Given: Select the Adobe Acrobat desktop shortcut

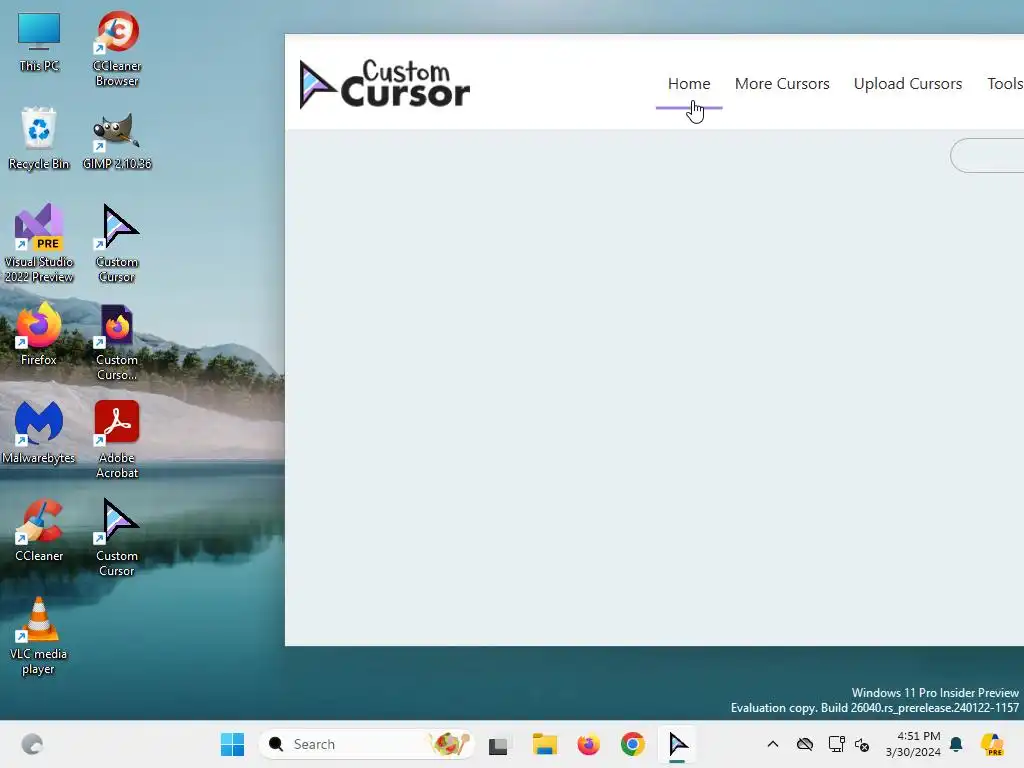Looking at the screenshot, I should point(117,440).
